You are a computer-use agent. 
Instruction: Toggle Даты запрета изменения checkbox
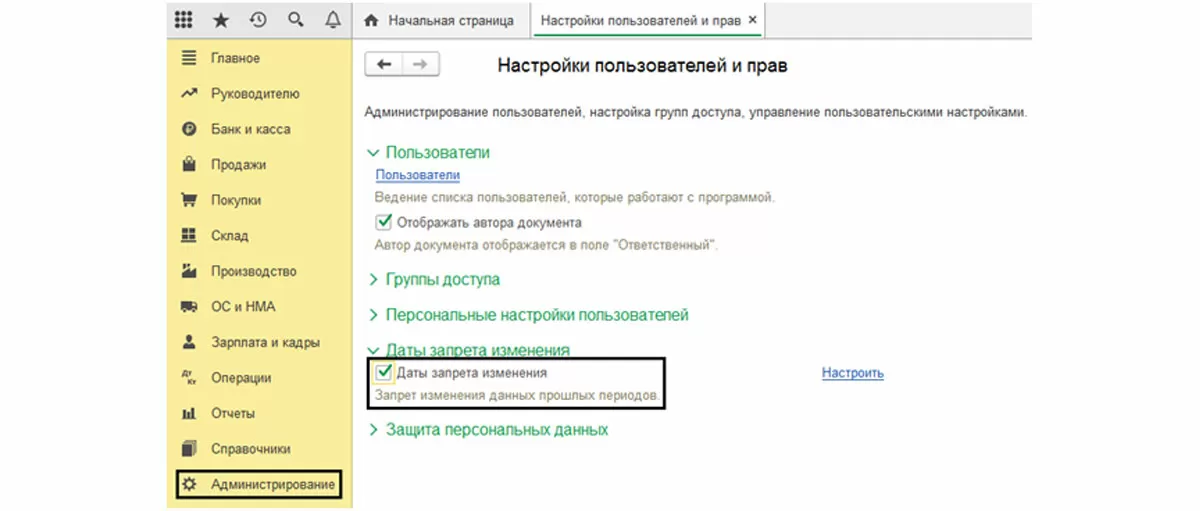(x=384, y=373)
